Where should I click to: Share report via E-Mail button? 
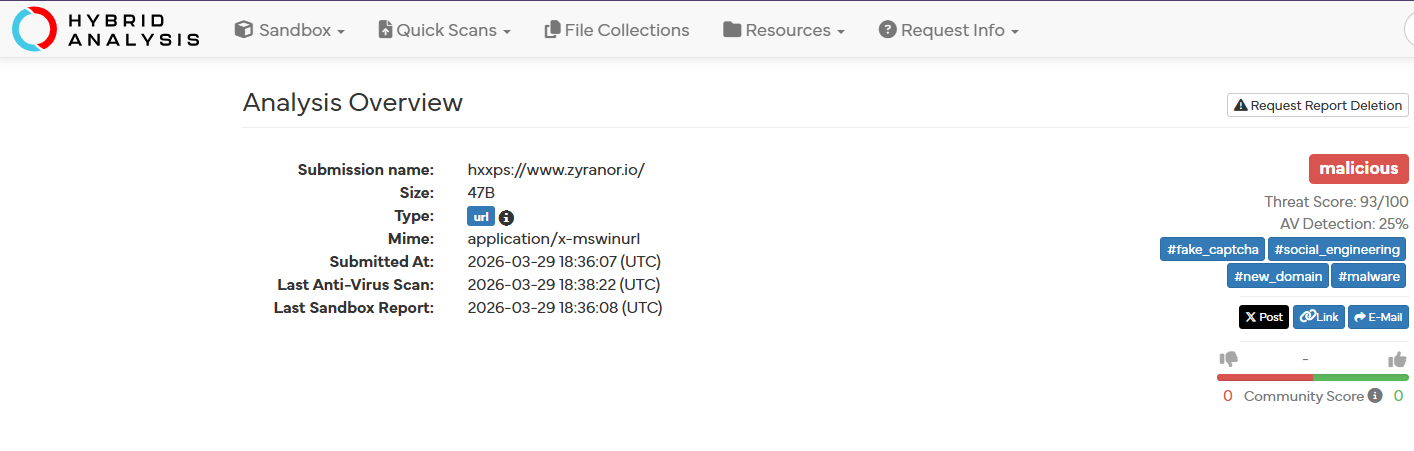tap(1378, 317)
